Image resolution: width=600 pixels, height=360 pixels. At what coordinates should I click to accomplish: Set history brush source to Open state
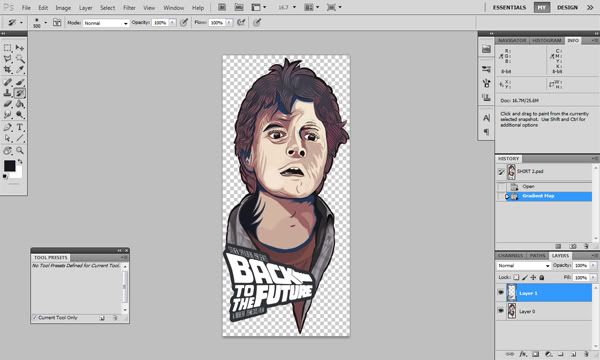pyautogui.click(x=501, y=187)
